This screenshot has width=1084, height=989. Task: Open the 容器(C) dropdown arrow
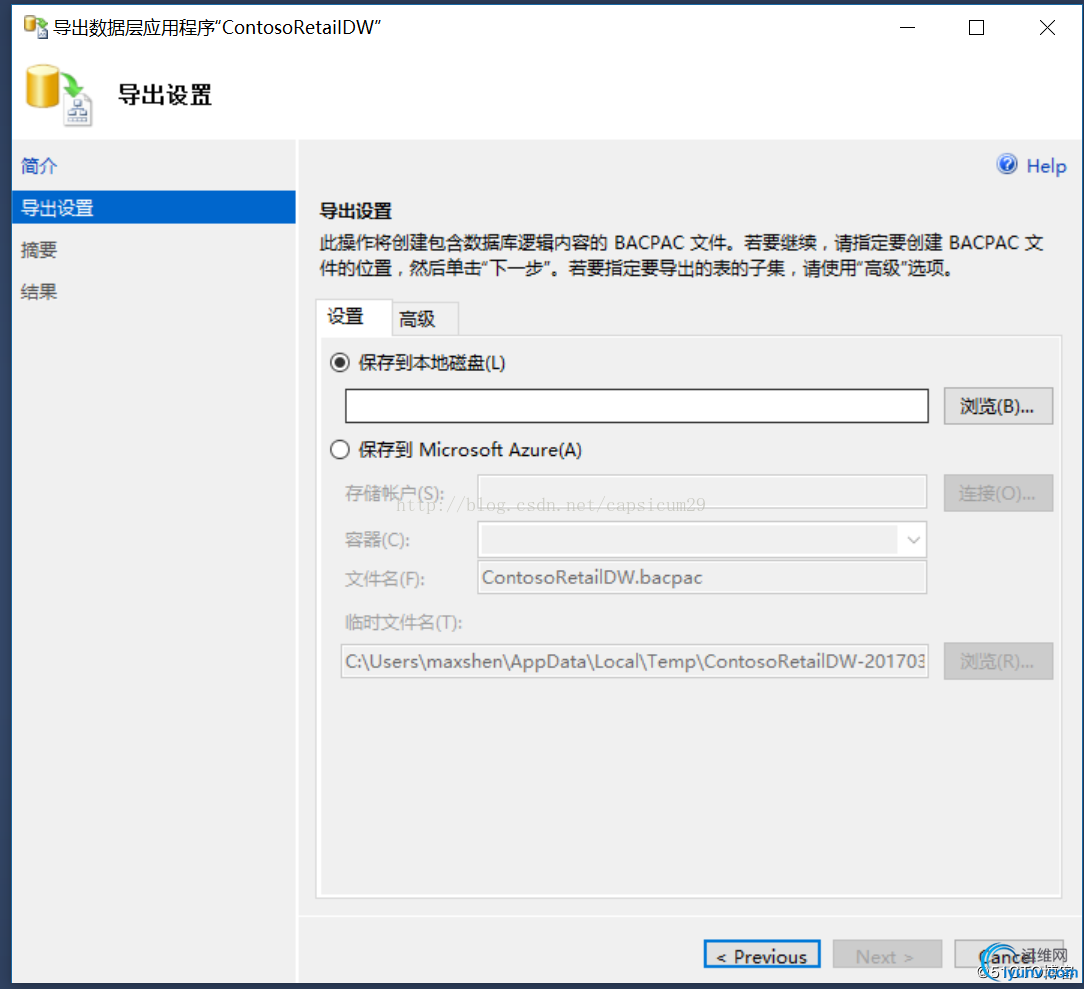(x=913, y=540)
